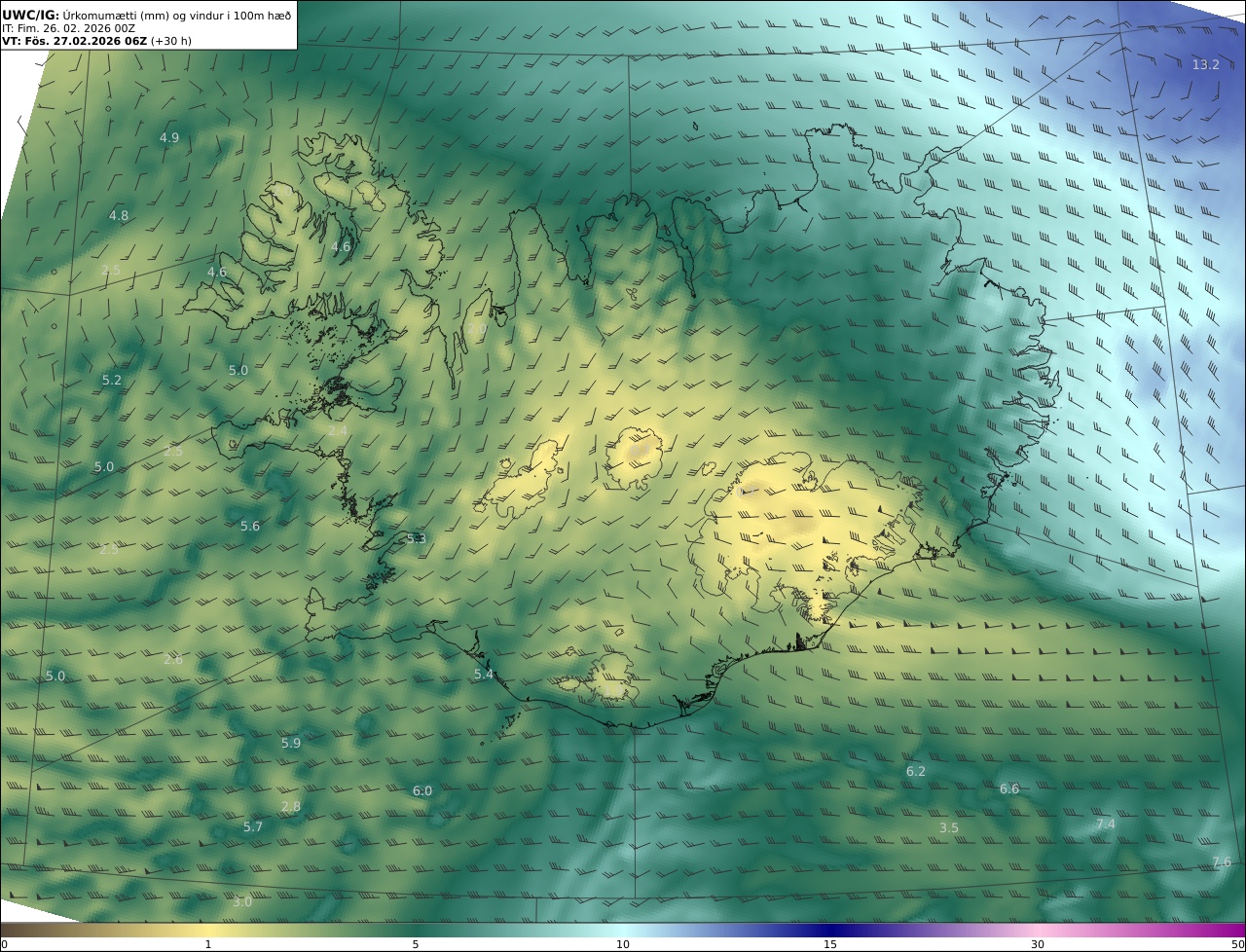Click the 6.2 value label
1246x952 pixels.
[916, 771]
